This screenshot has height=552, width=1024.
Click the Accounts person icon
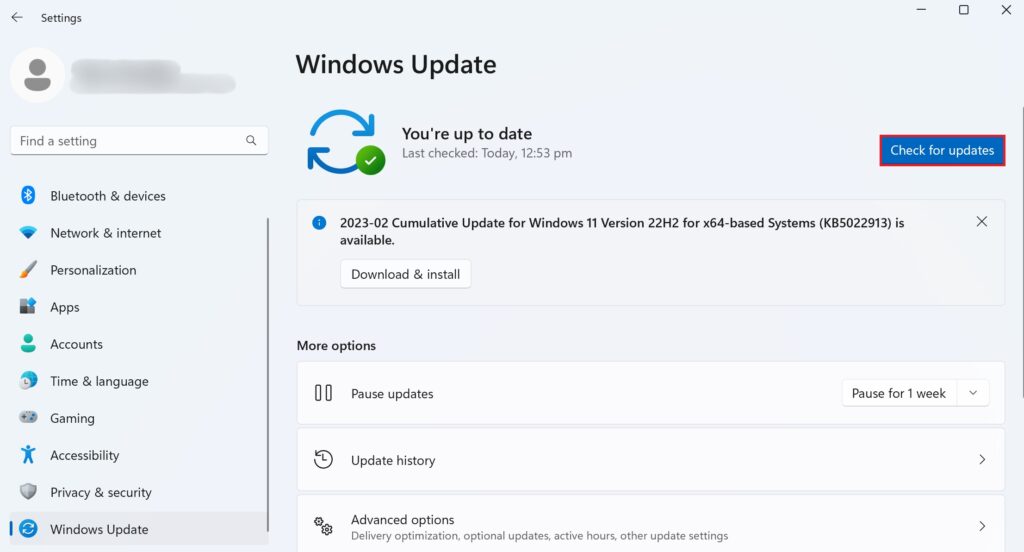pos(28,344)
